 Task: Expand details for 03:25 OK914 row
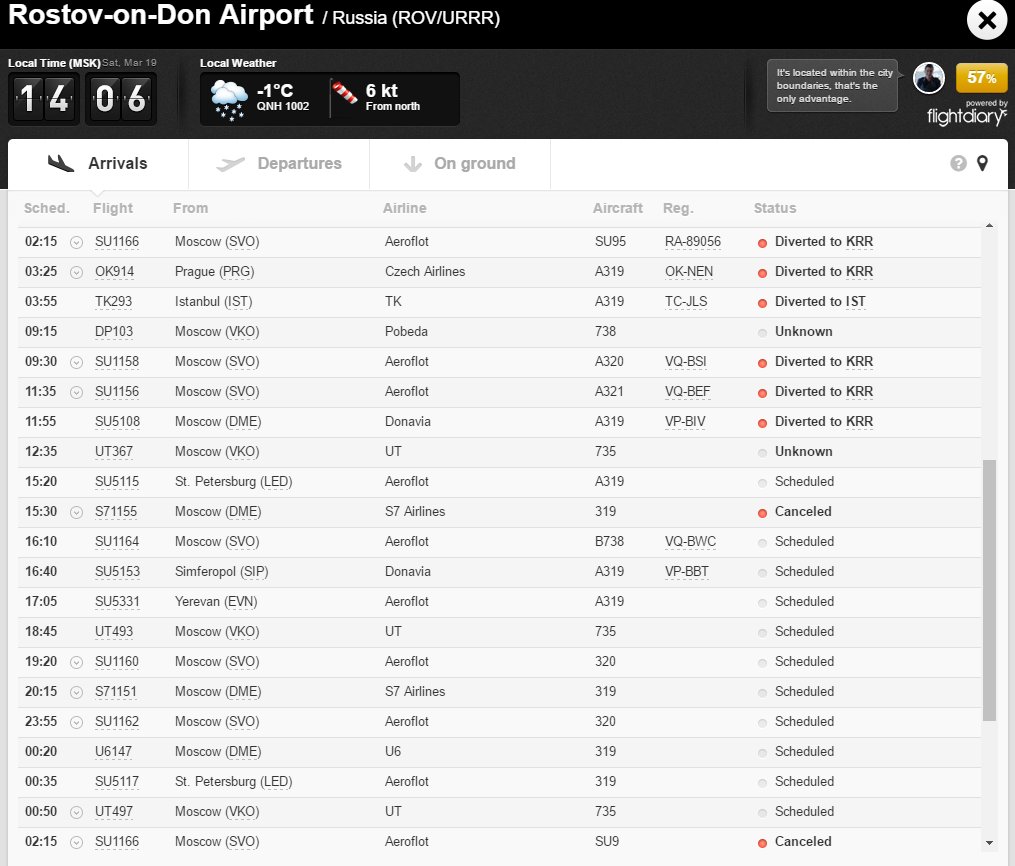76,272
